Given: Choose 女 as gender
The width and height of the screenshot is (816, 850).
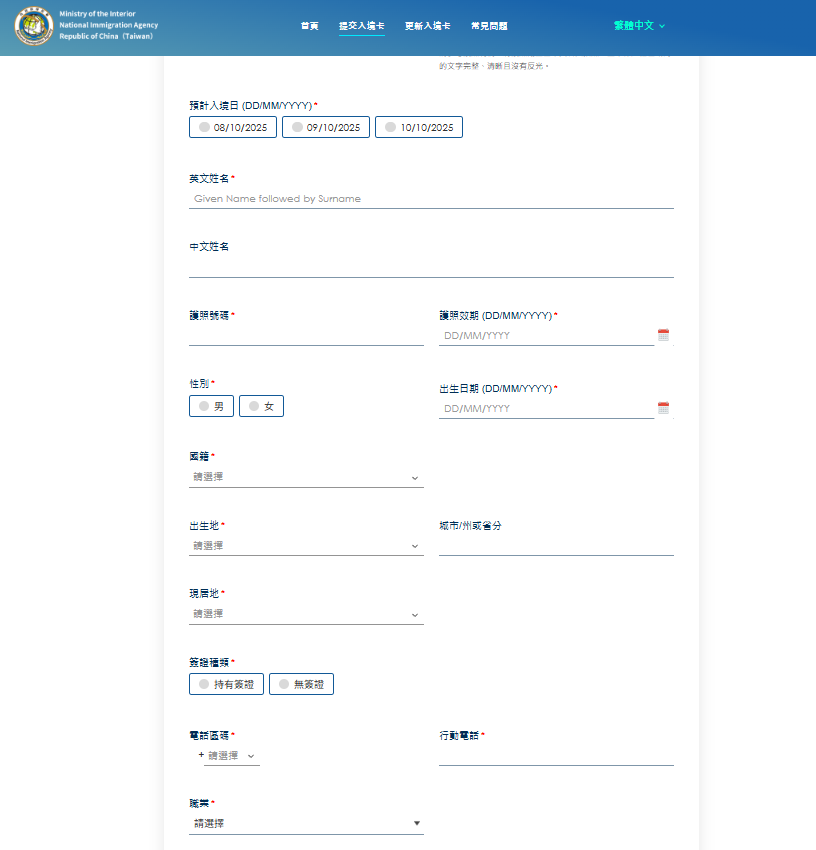Looking at the screenshot, I should pyautogui.click(x=261, y=406).
